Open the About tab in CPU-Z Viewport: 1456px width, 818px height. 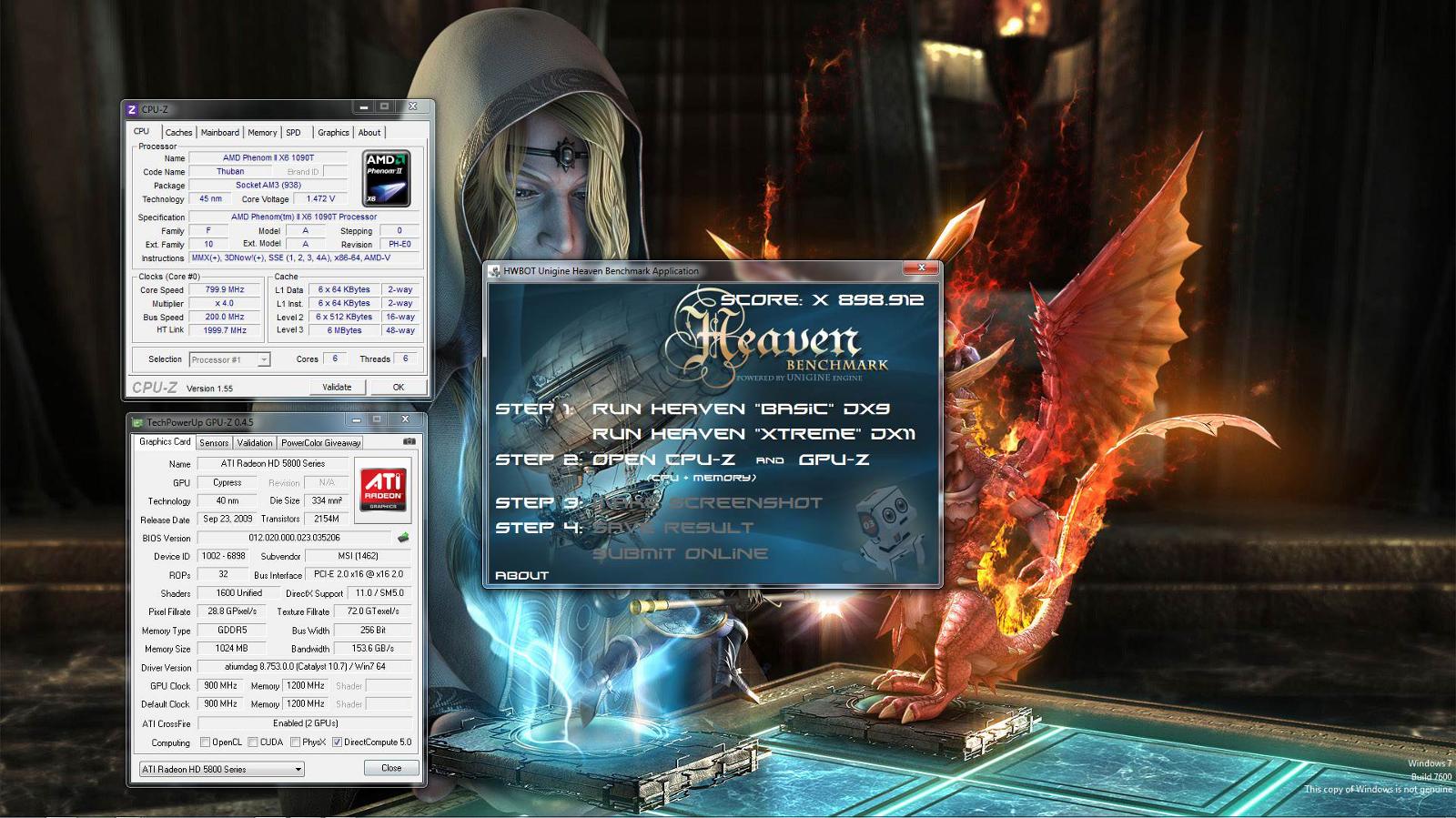click(x=369, y=133)
